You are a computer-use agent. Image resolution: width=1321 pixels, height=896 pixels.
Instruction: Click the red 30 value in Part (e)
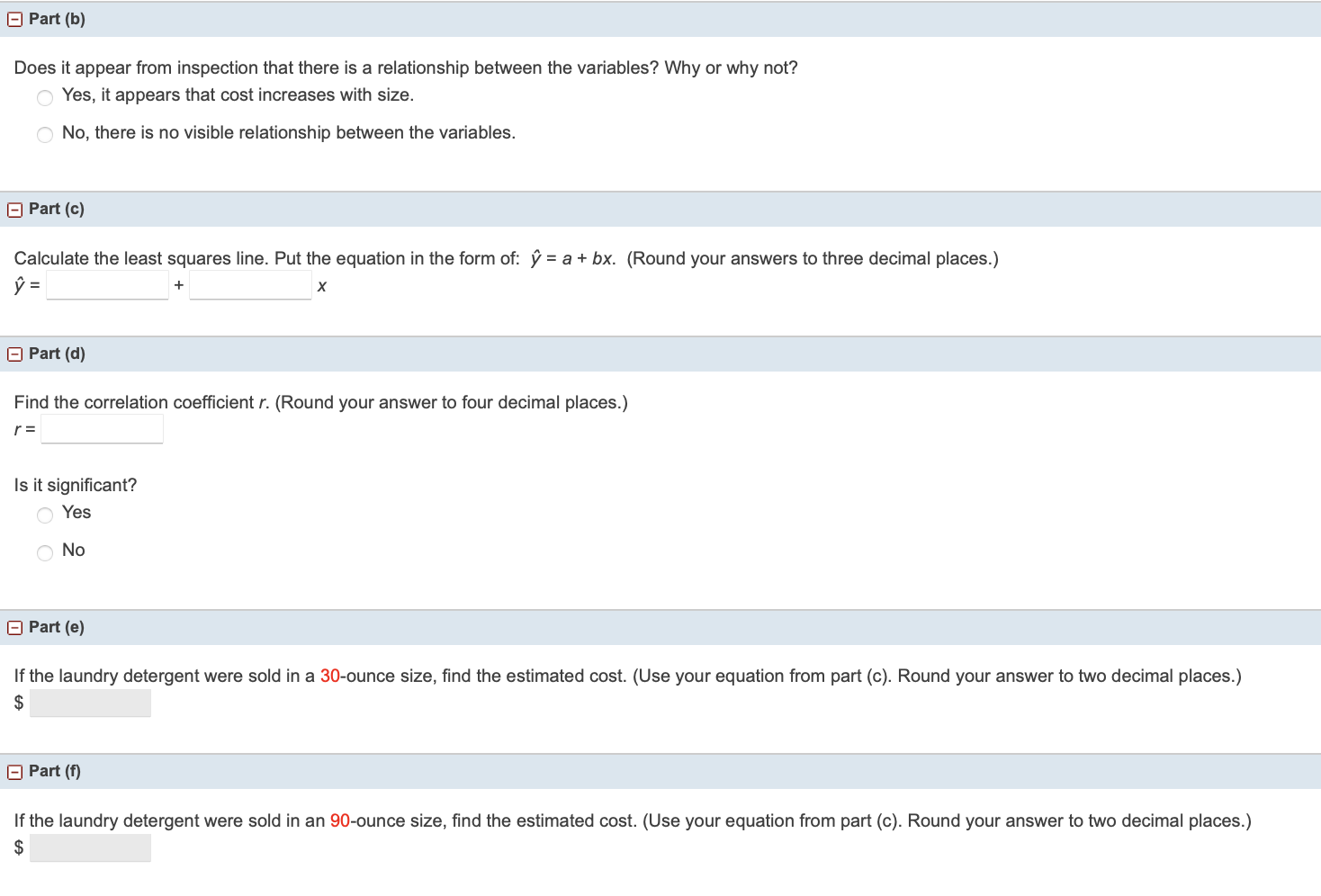click(330, 676)
